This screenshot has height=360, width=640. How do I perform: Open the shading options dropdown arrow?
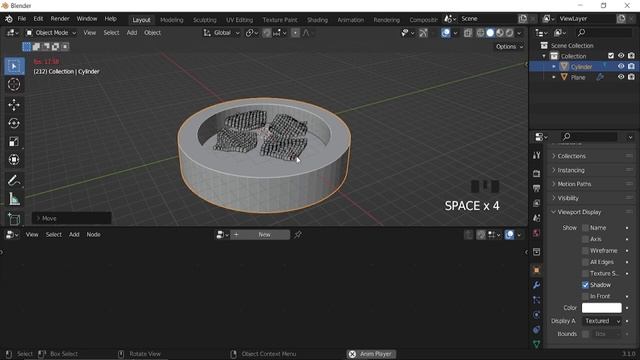(519, 33)
